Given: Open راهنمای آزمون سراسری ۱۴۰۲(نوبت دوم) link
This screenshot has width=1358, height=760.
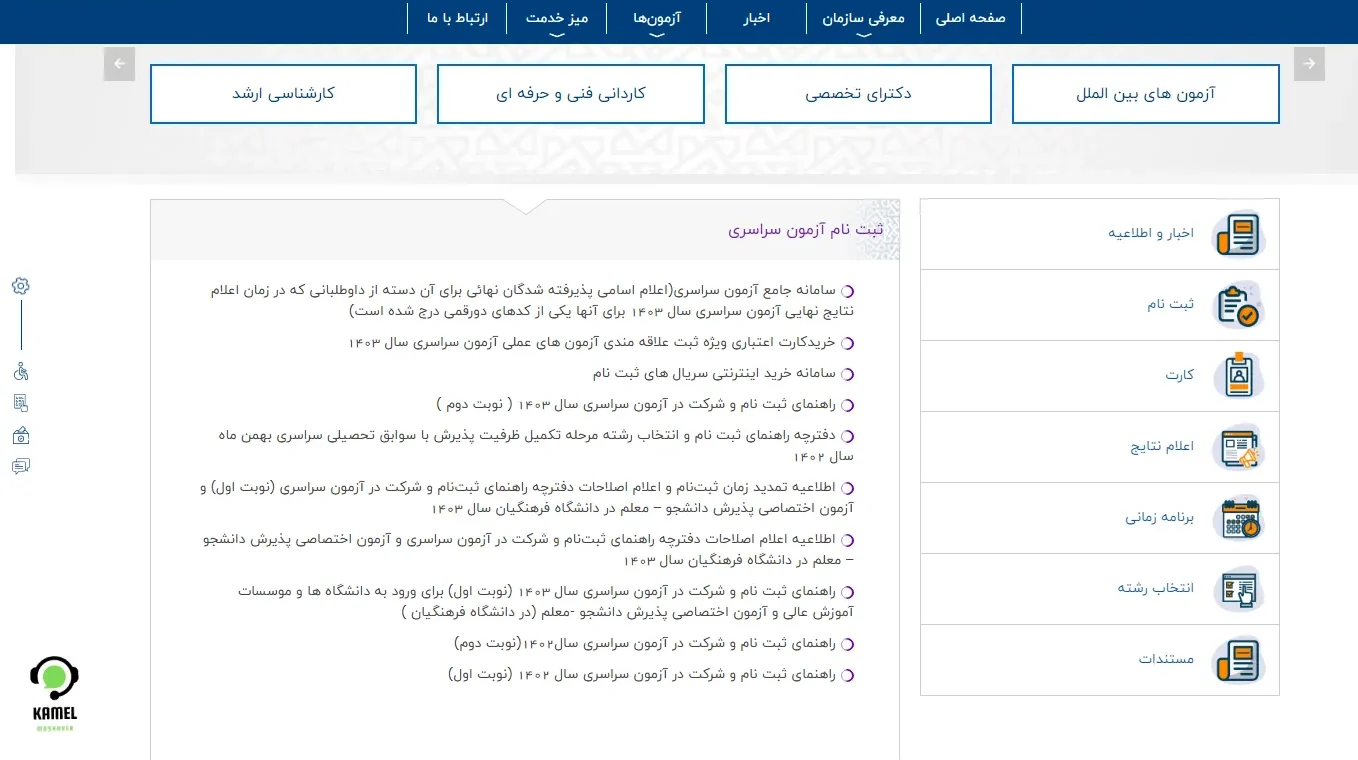Looking at the screenshot, I should pyautogui.click(x=646, y=643).
